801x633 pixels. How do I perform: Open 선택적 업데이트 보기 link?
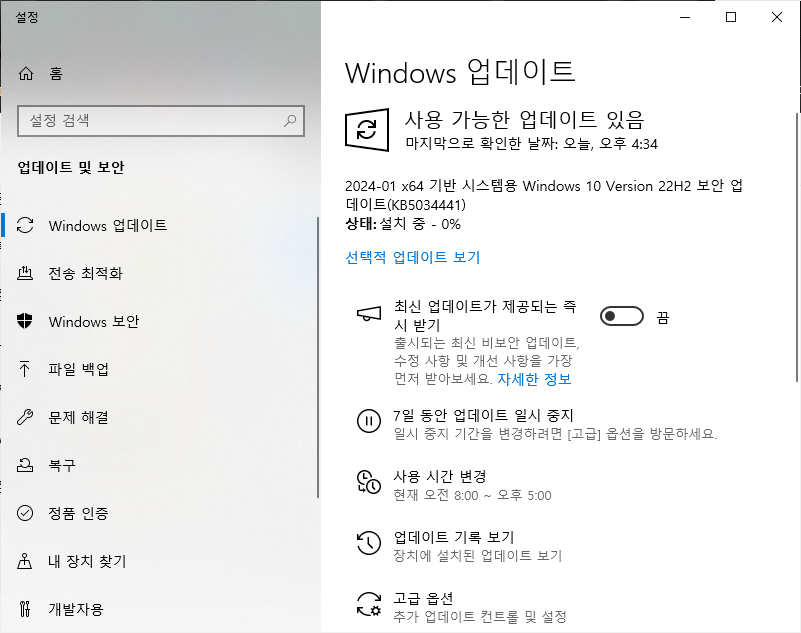click(413, 257)
